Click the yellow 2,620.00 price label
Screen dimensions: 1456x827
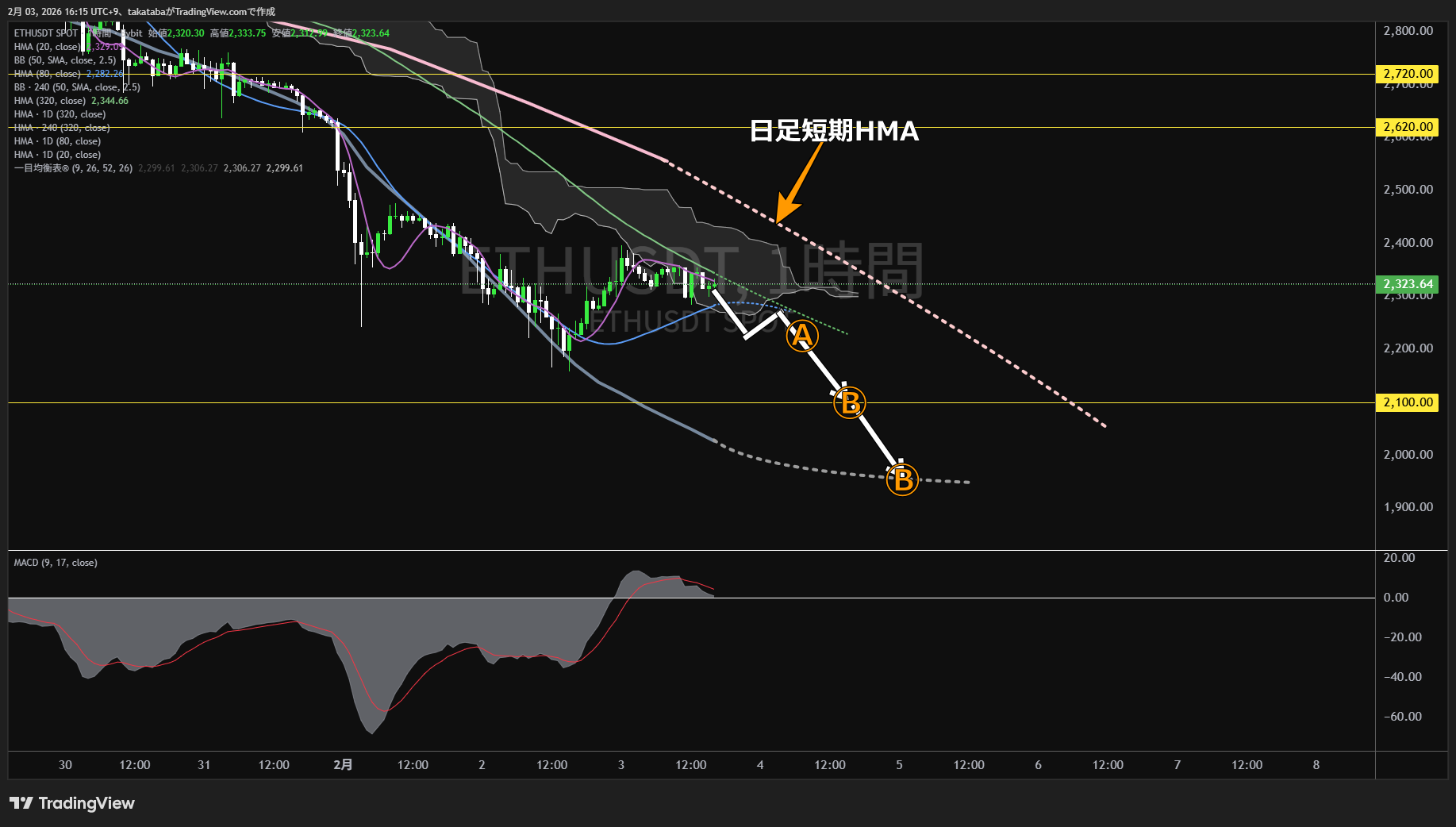point(1408,127)
